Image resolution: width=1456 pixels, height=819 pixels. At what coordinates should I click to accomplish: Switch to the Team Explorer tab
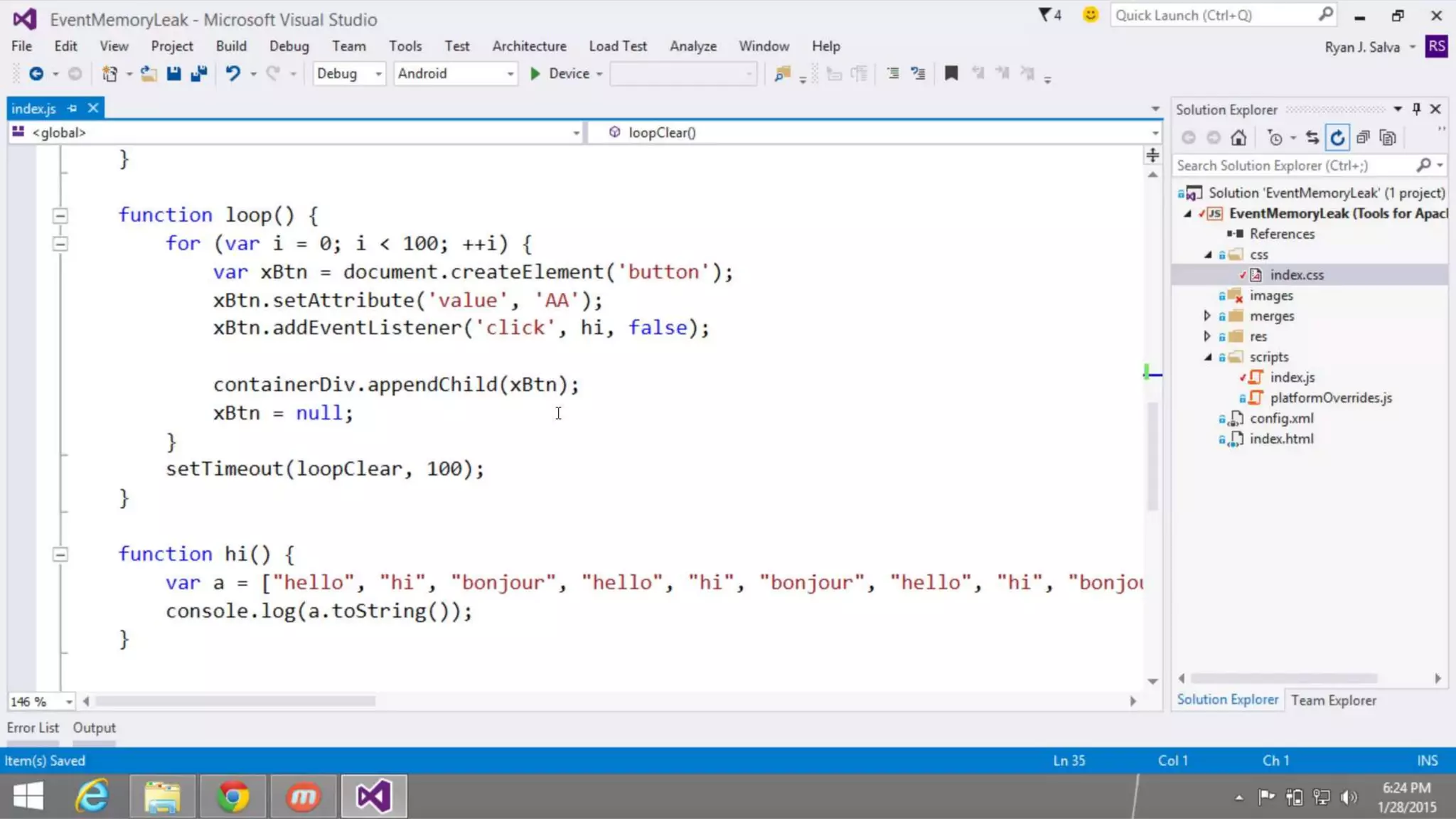(1333, 700)
